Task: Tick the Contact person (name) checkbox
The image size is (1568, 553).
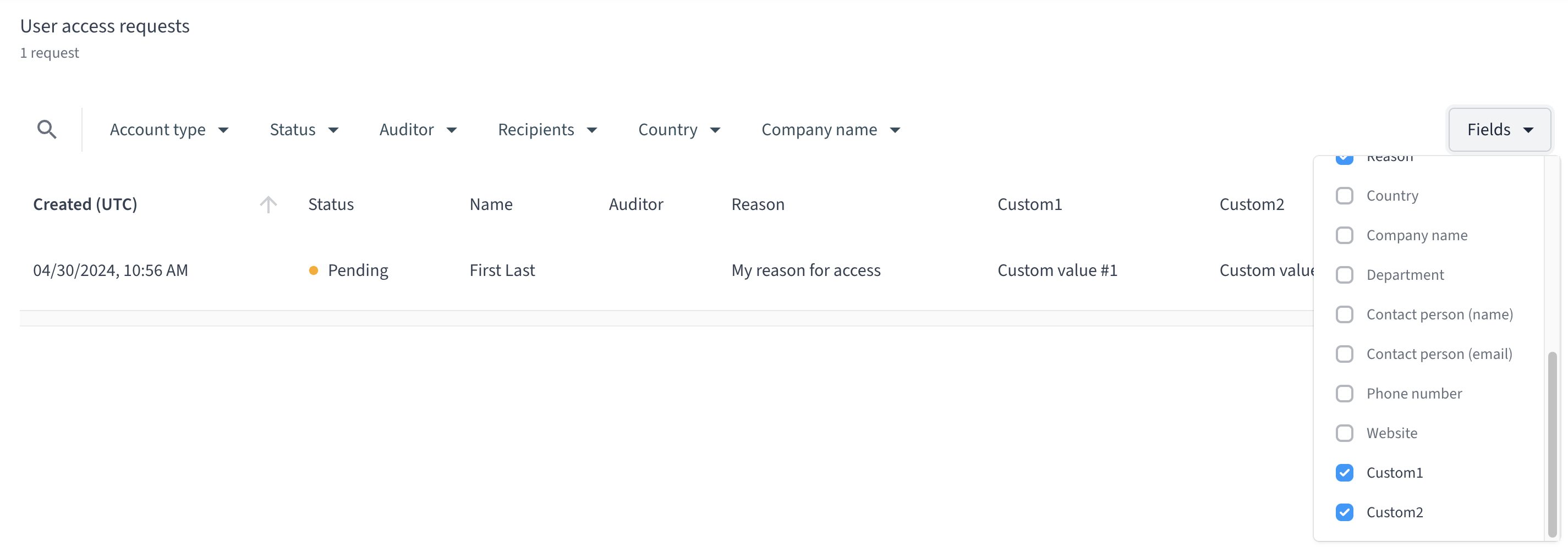Action: [x=1345, y=314]
